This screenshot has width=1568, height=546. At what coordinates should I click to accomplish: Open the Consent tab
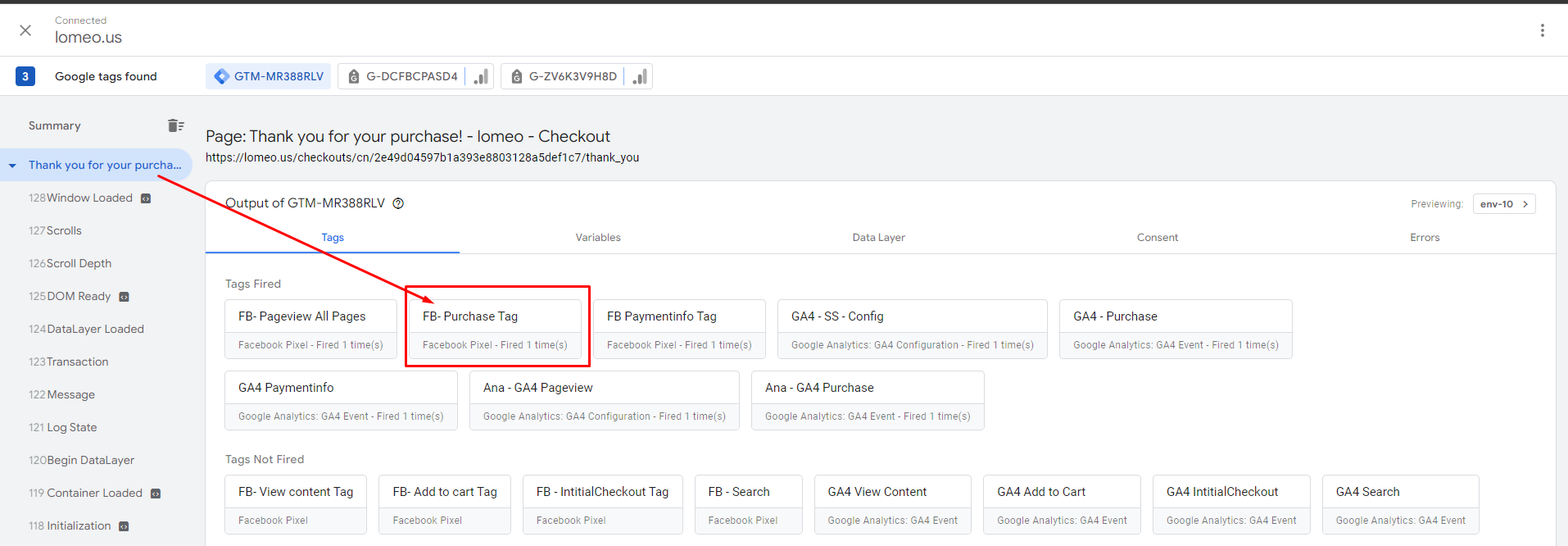1157,238
